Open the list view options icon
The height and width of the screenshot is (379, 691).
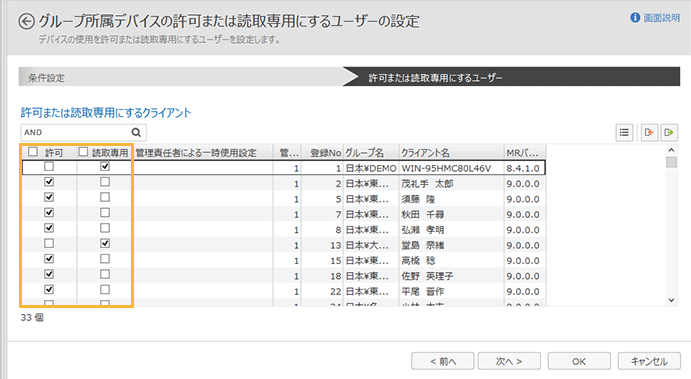(x=624, y=132)
